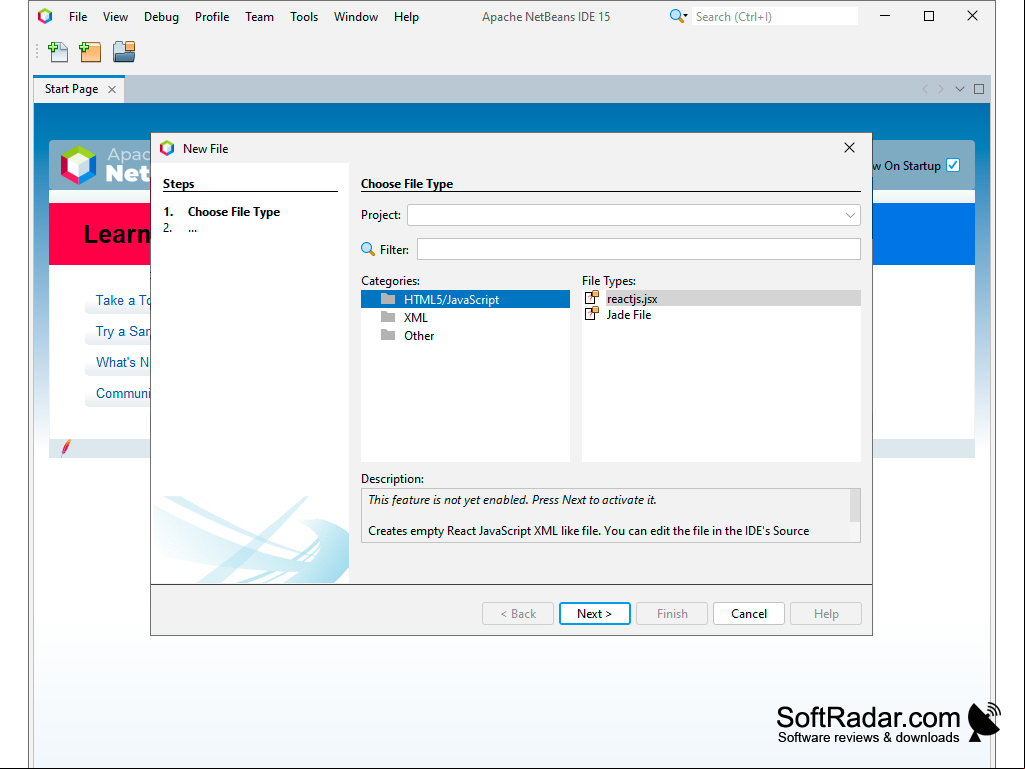The height and width of the screenshot is (769, 1025).
Task: Click the Other category folder icon
Action: coord(388,335)
